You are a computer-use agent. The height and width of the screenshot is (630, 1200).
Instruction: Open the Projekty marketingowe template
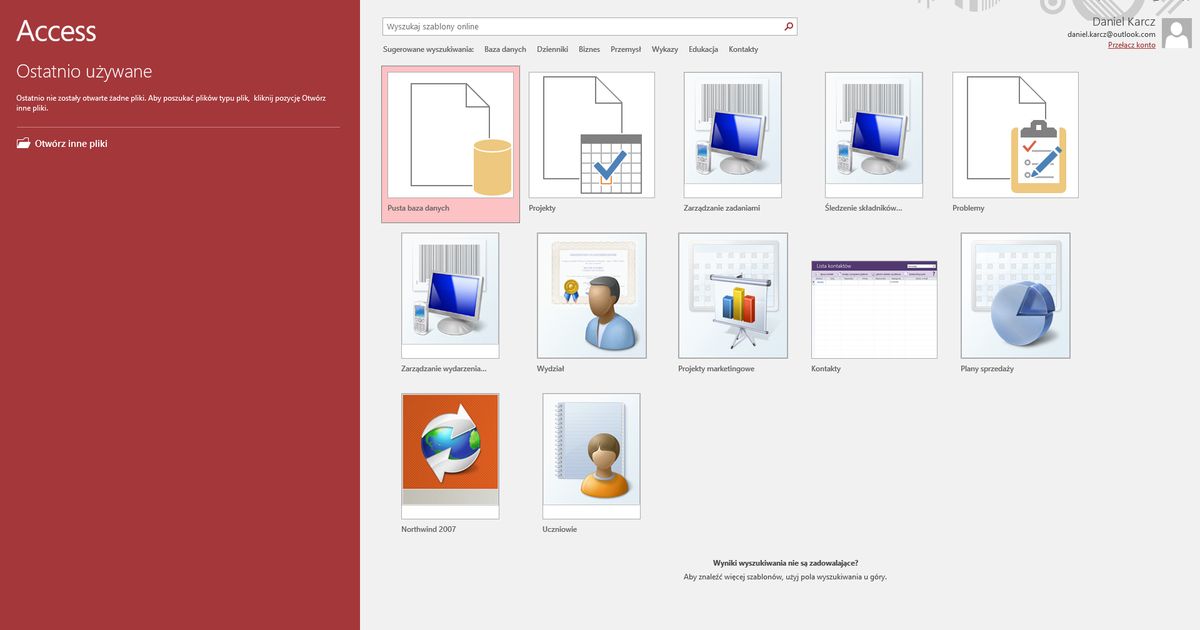coord(733,295)
